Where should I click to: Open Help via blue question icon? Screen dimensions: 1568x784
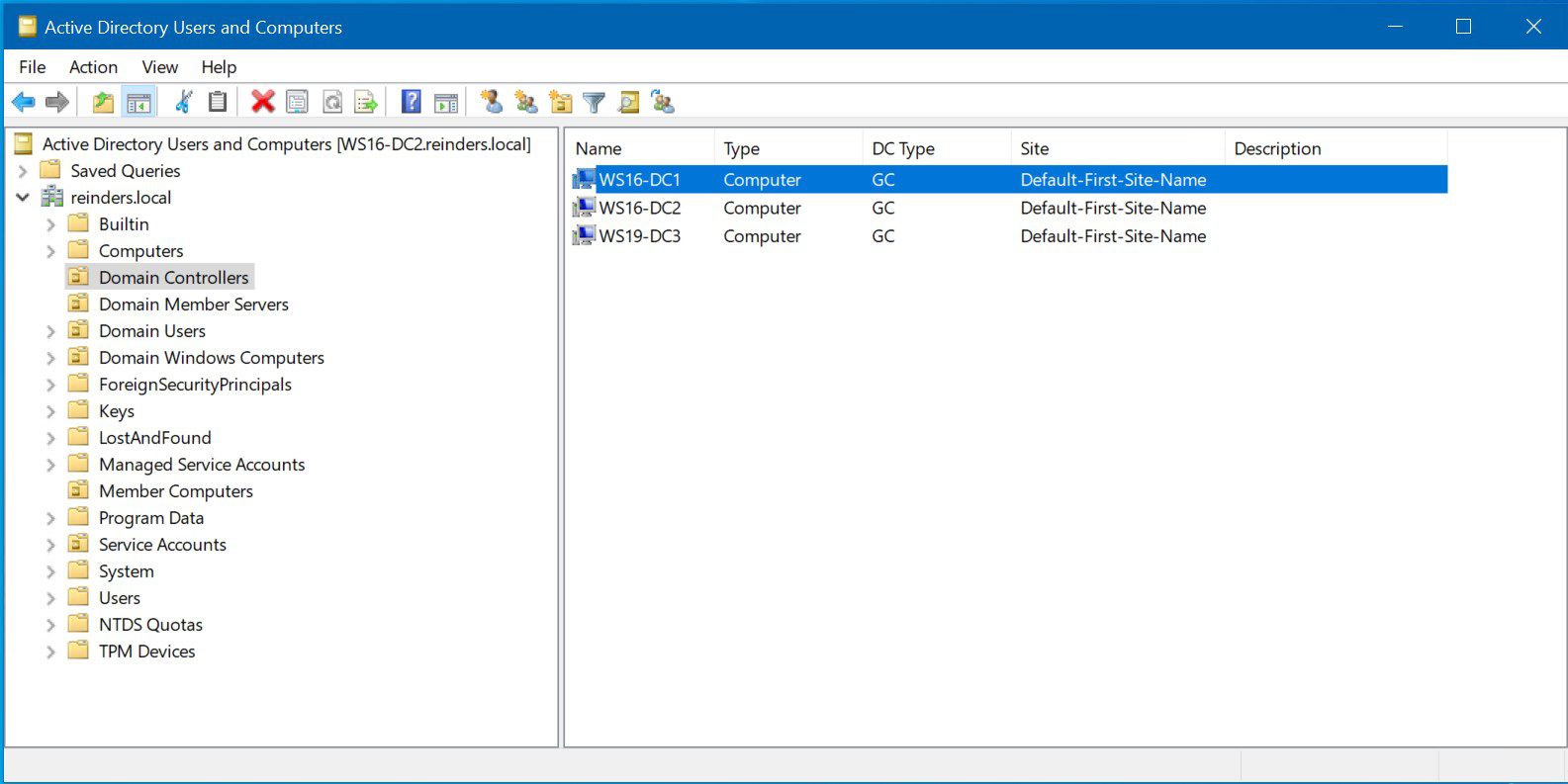pos(412,102)
